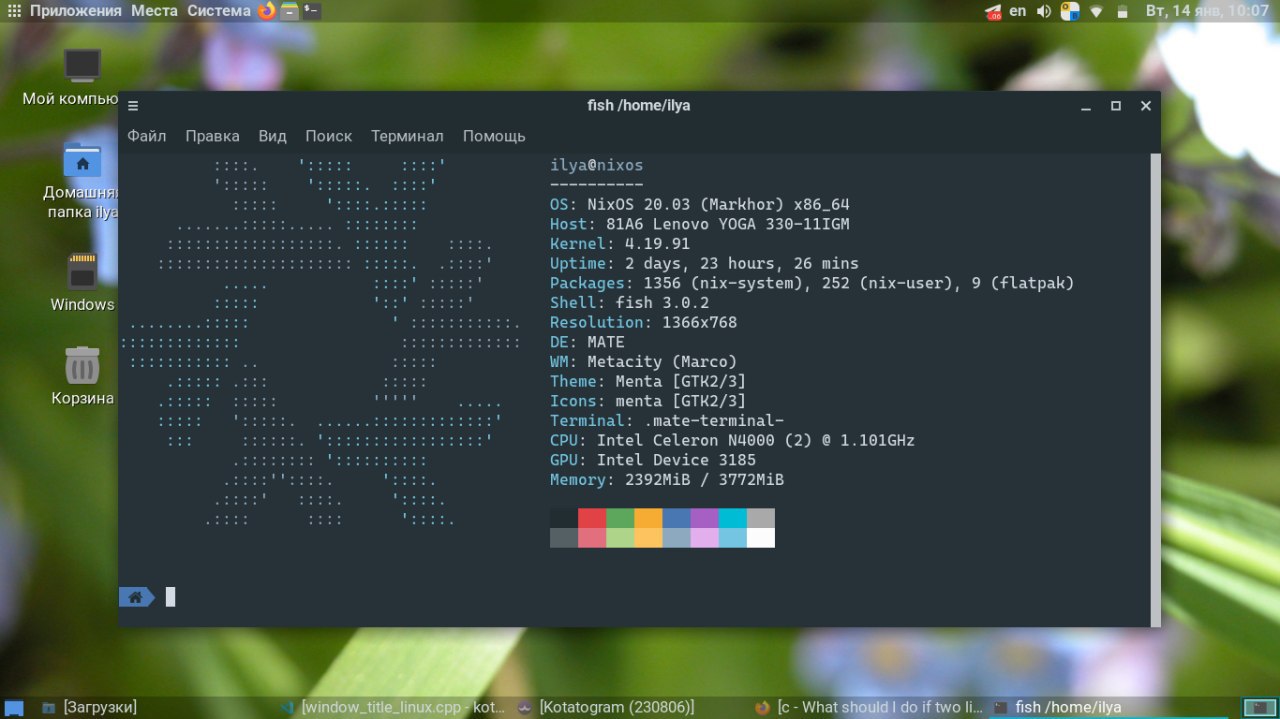Open the Система menu in top panel

click(218, 11)
